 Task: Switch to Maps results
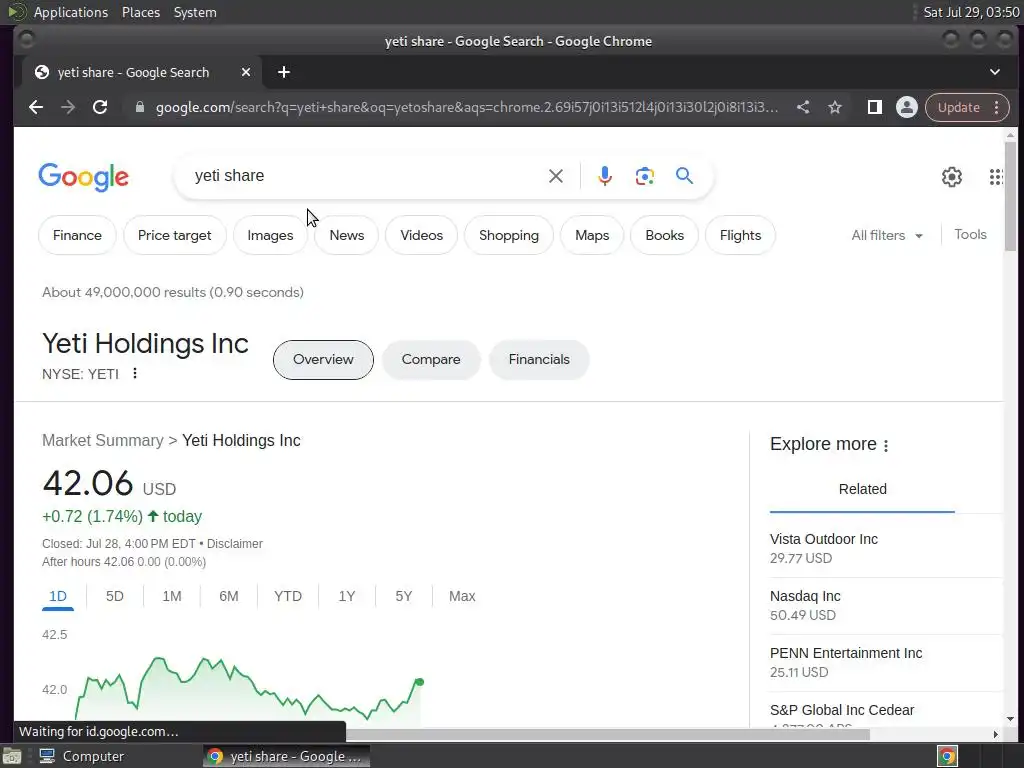click(592, 235)
